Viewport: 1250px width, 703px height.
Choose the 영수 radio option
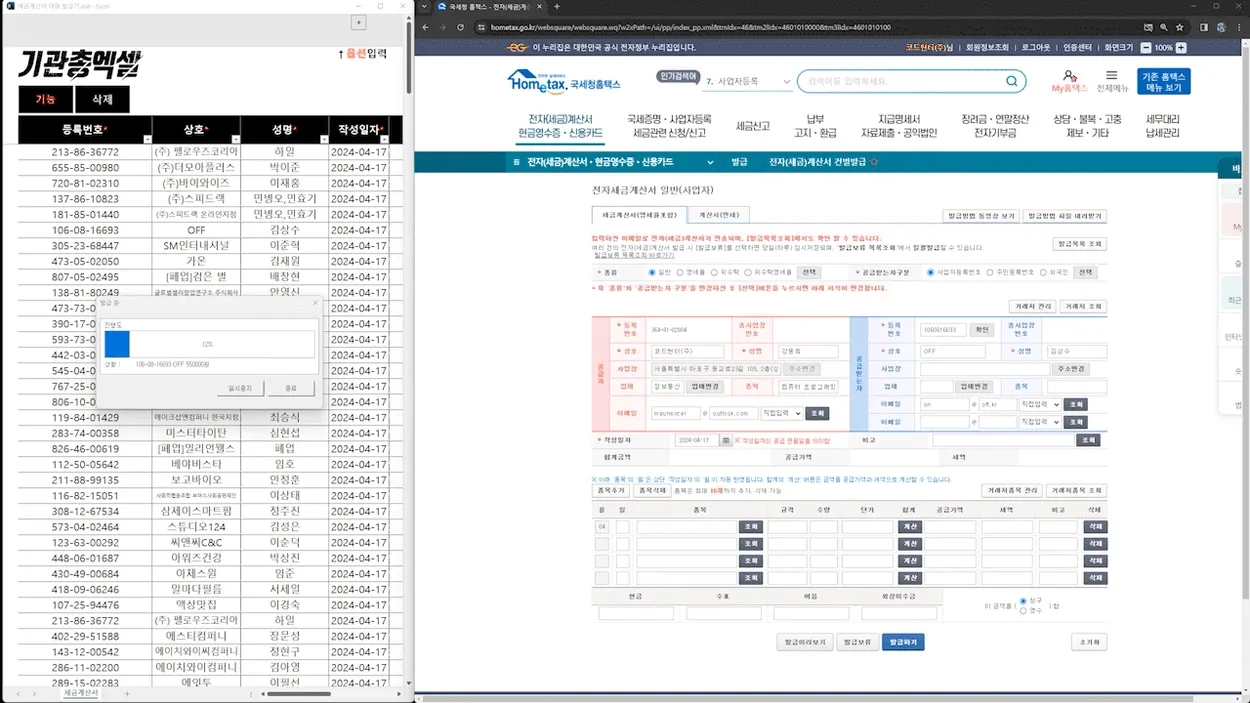coord(1022,610)
